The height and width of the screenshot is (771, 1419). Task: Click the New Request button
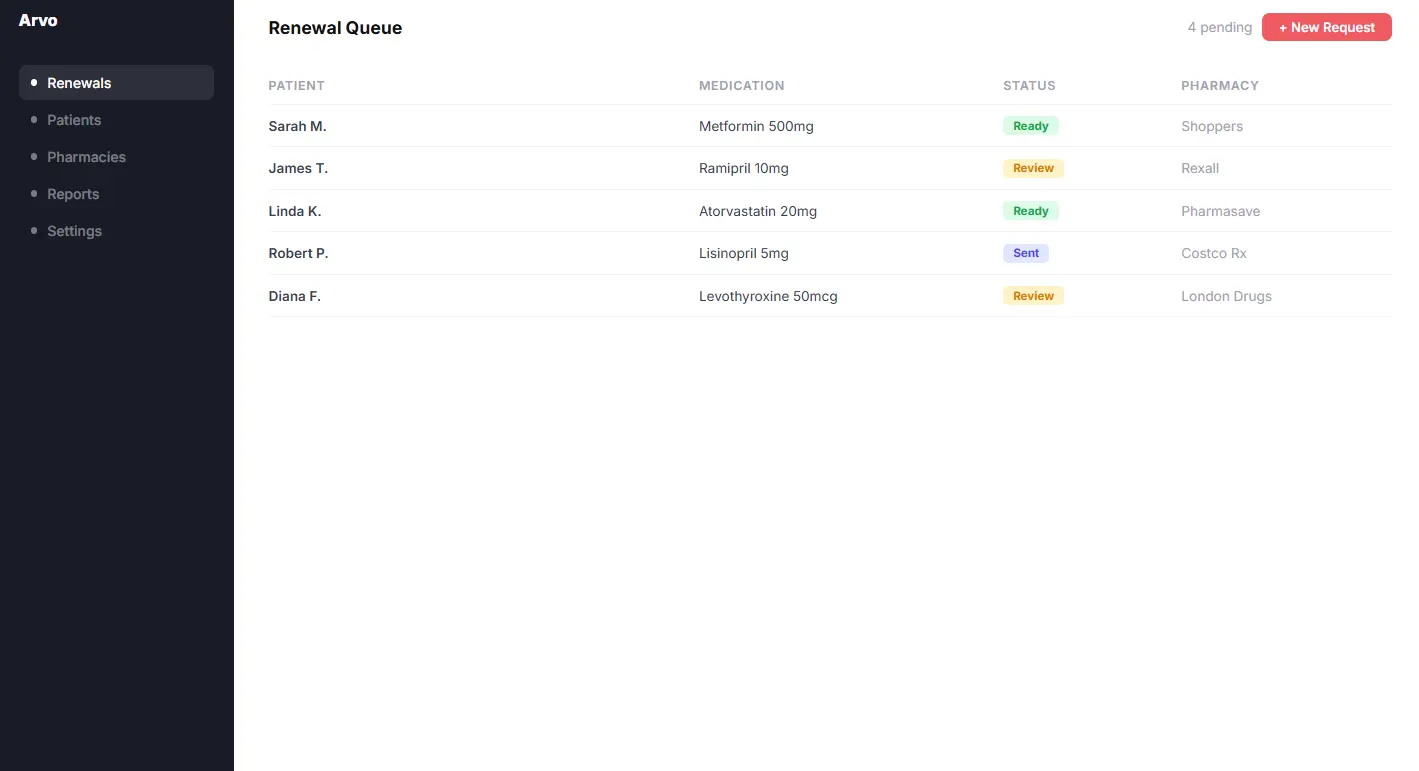pyautogui.click(x=1326, y=28)
